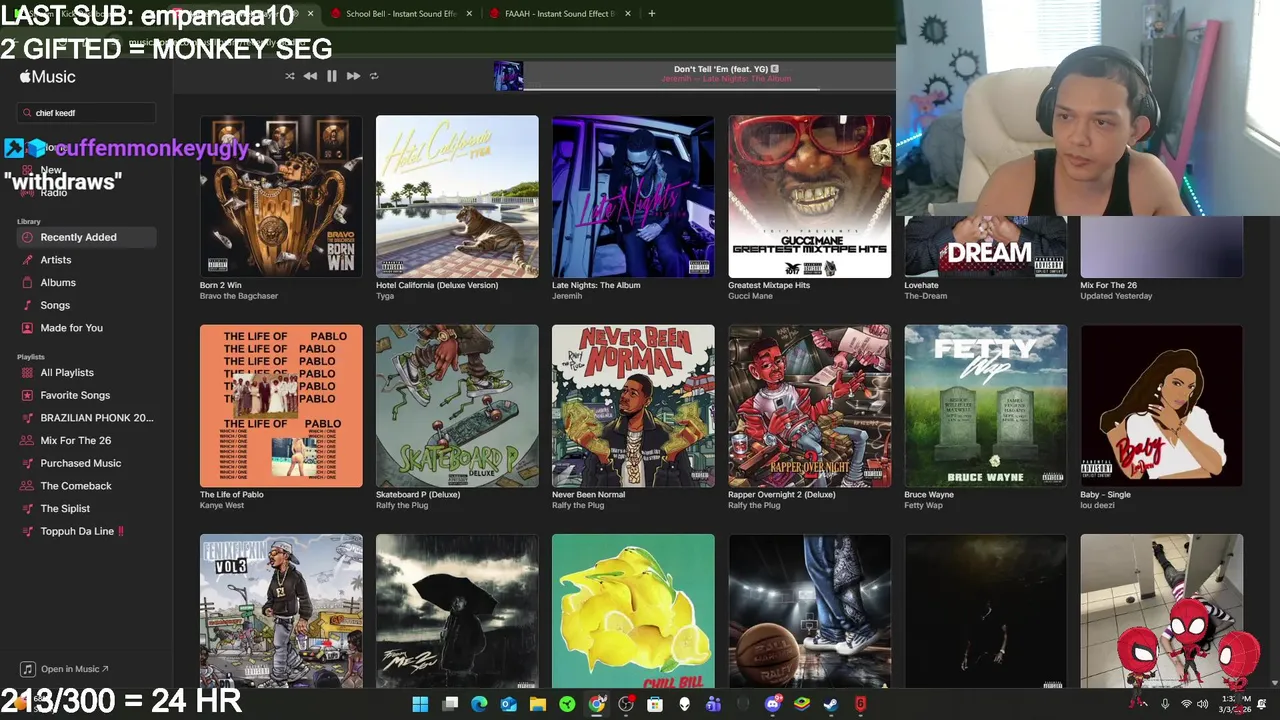
Task: Click the lou deezi artist link
Action: point(1098,506)
